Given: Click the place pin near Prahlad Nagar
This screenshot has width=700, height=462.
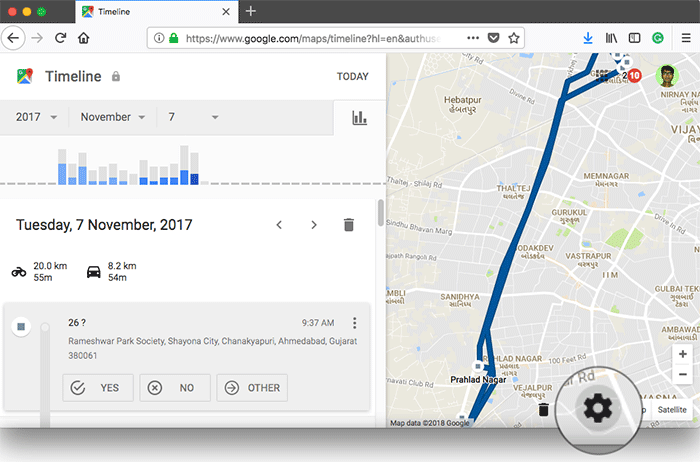Looking at the screenshot, I should click(x=478, y=366).
